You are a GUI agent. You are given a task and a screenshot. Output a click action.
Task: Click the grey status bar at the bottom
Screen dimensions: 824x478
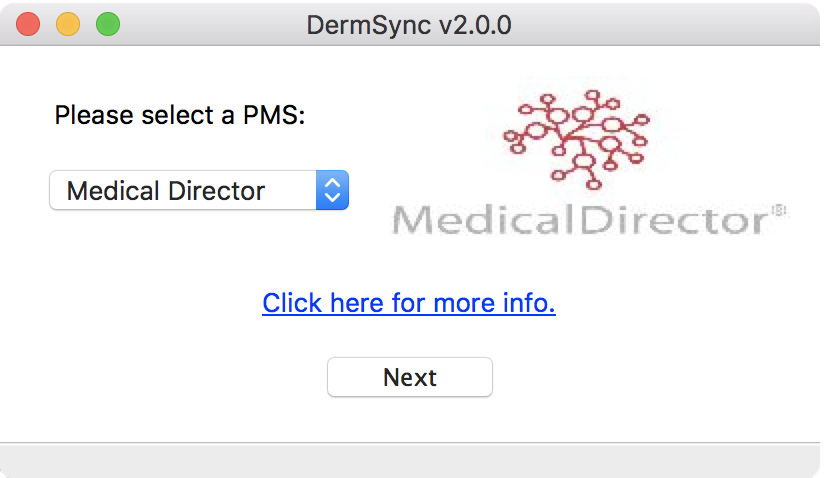click(412, 460)
